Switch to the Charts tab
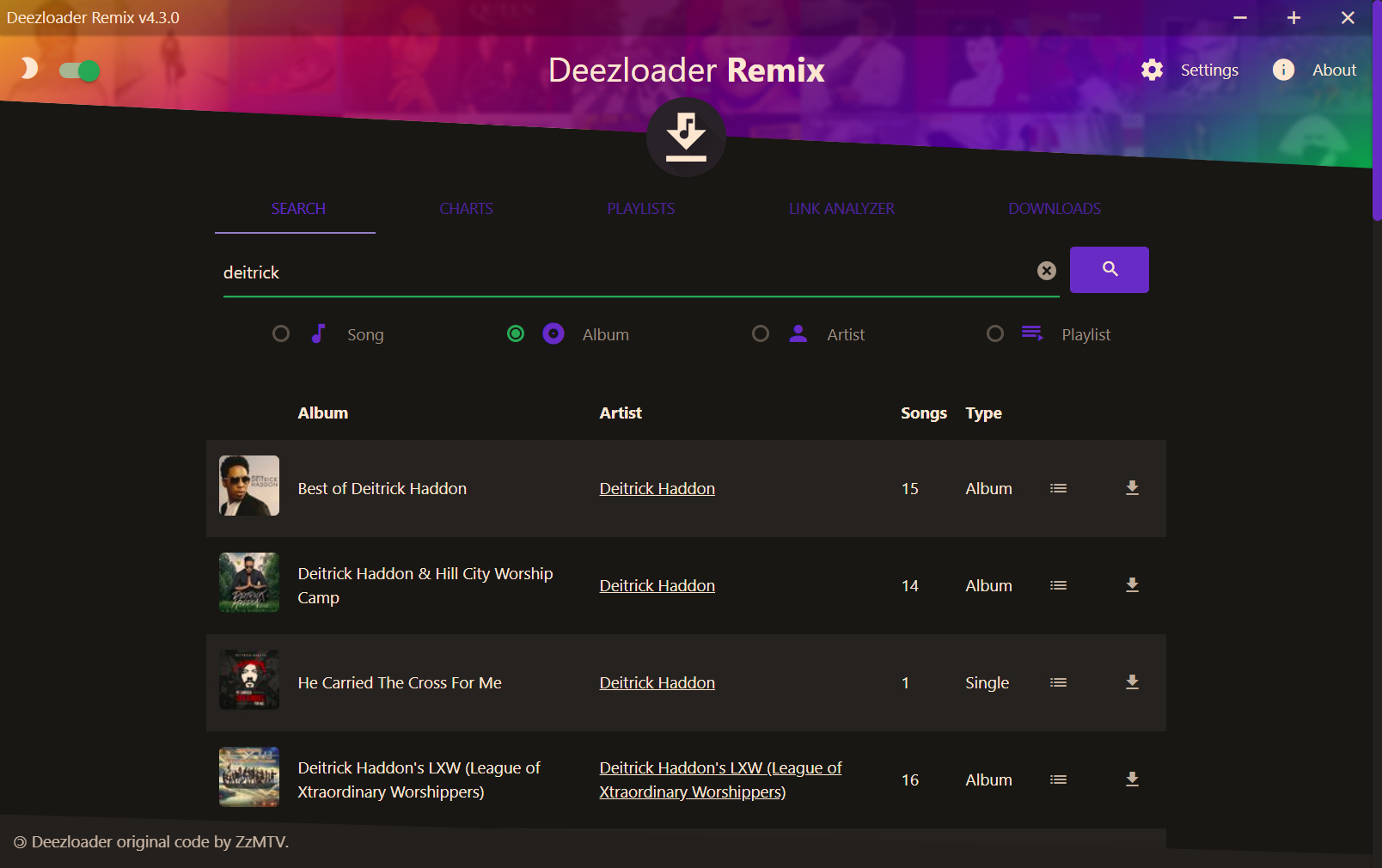Image resolution: width=1382 pixels, height=868 pixels. [x=466, y=209]
